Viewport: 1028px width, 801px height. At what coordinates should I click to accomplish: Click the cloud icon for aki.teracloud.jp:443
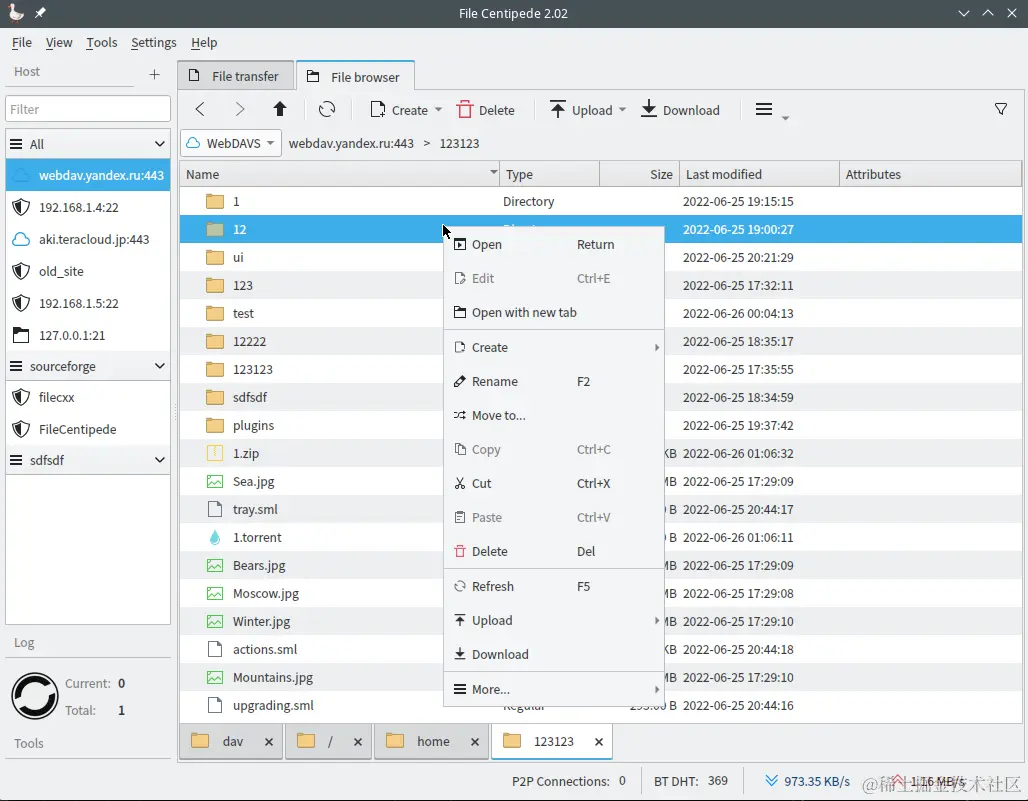[21, 239]
